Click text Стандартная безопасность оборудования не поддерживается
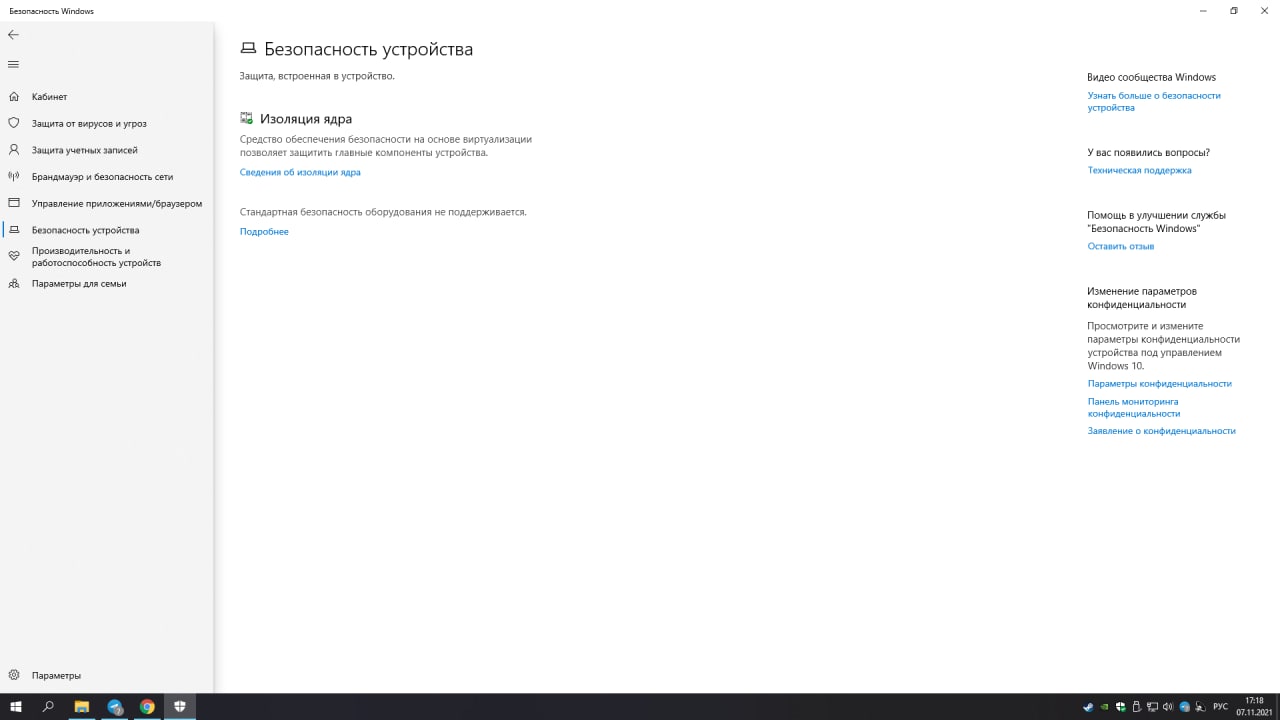 tap(383, 212)
